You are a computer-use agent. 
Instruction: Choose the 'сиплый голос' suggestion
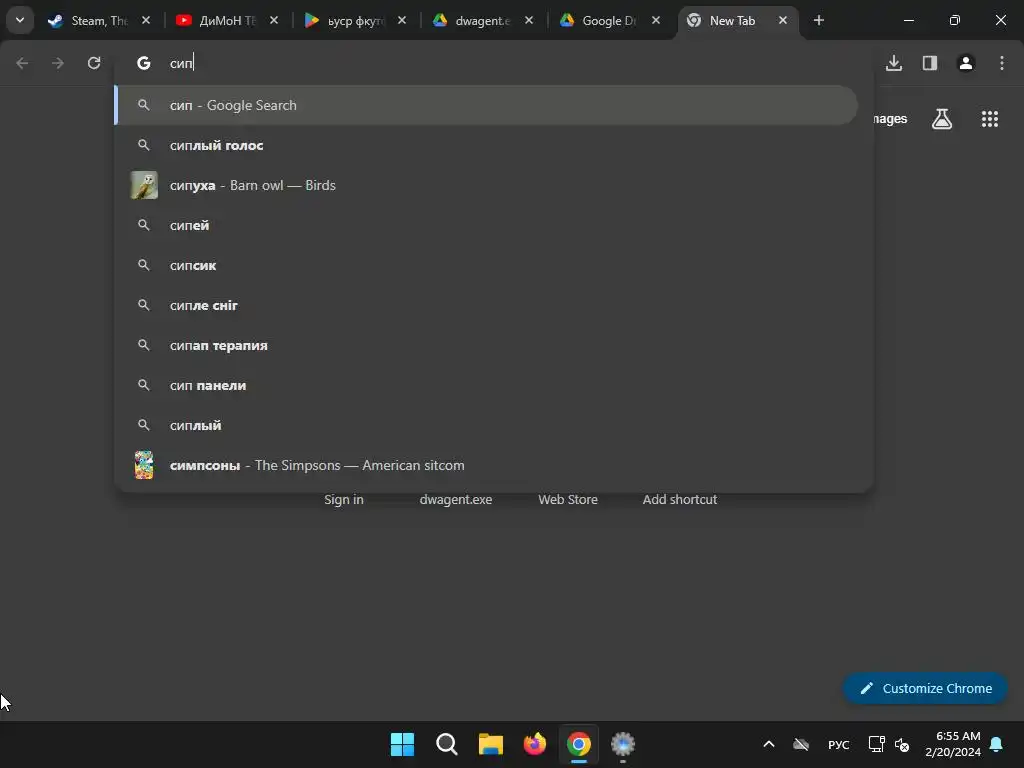tap(487, 145)
